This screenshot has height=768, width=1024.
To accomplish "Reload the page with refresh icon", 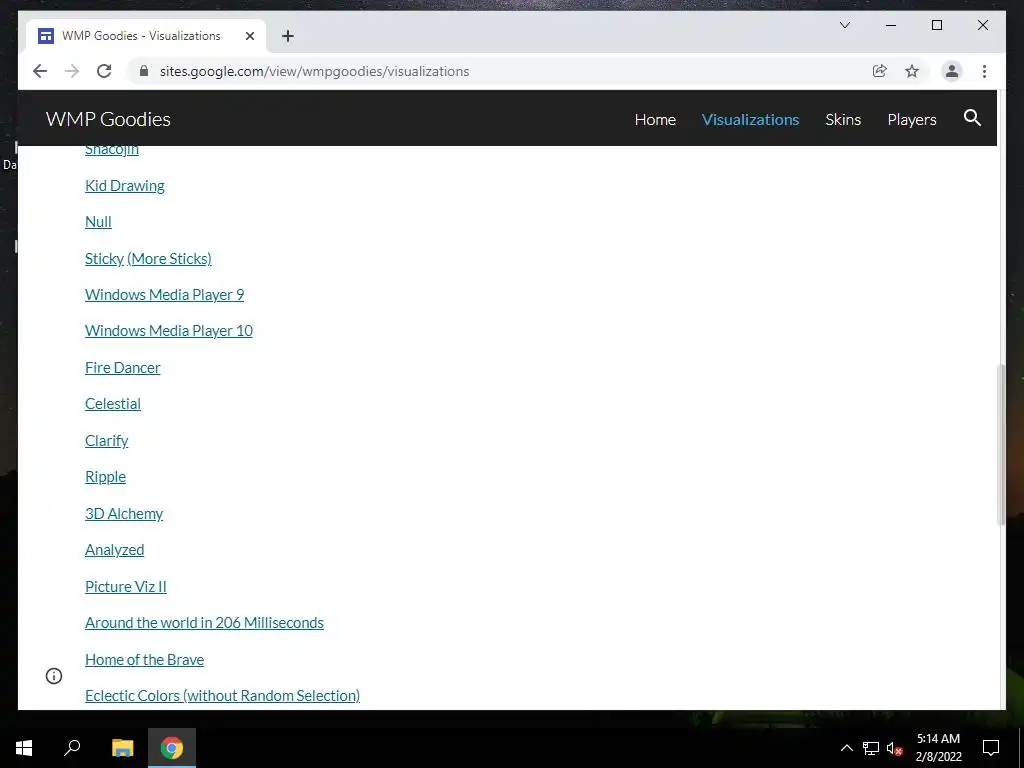I will pyautogui.click(x=104, y=71).
